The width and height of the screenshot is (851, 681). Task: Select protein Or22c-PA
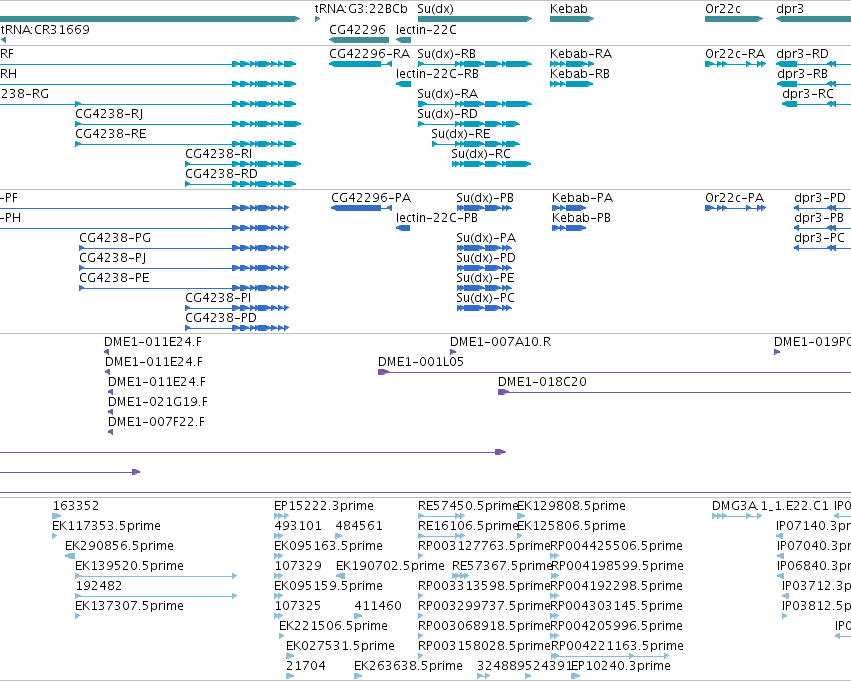point(734,198)
